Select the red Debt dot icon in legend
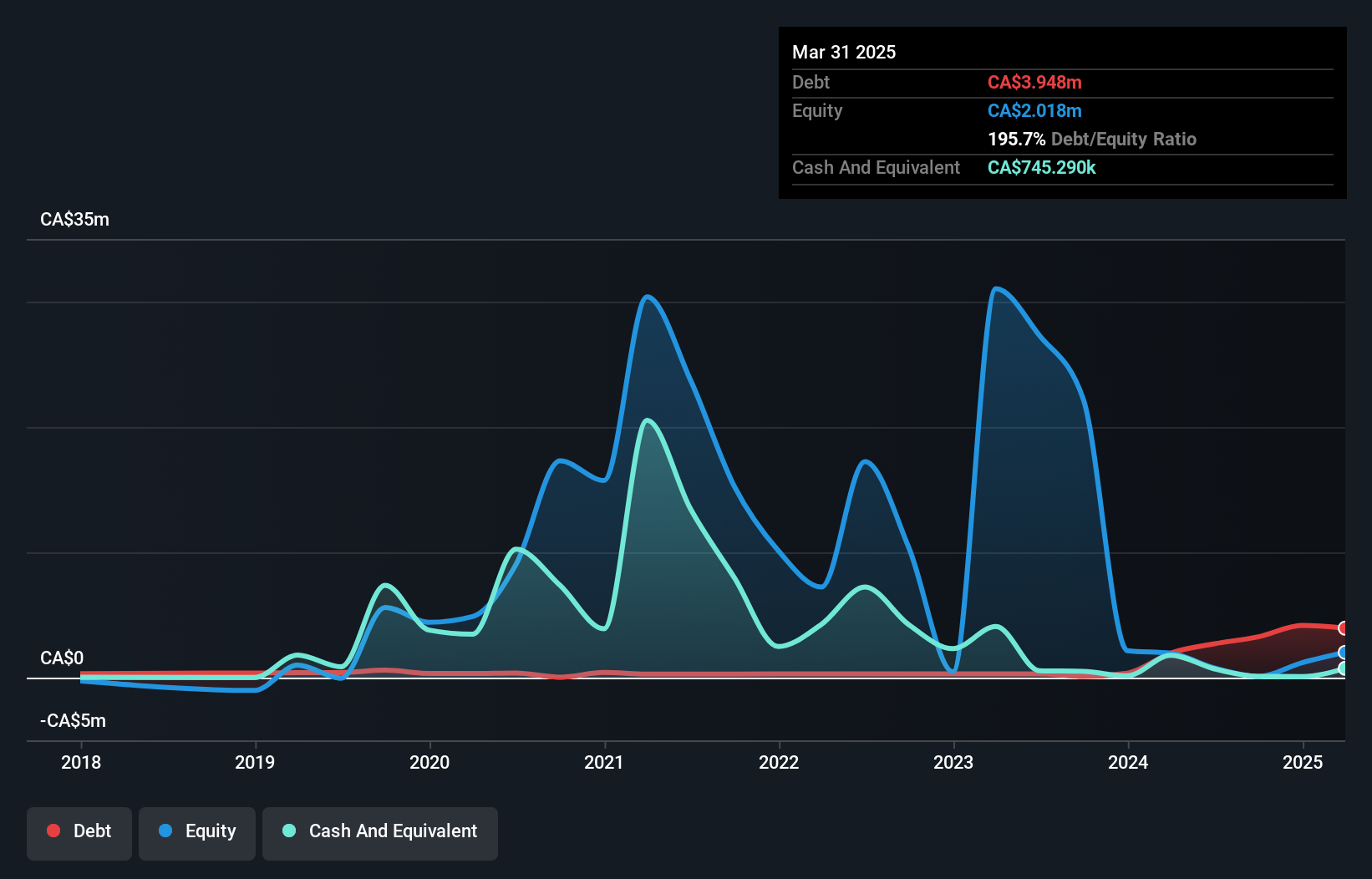Screen dimensions: 1372x879 click(53, 831)
